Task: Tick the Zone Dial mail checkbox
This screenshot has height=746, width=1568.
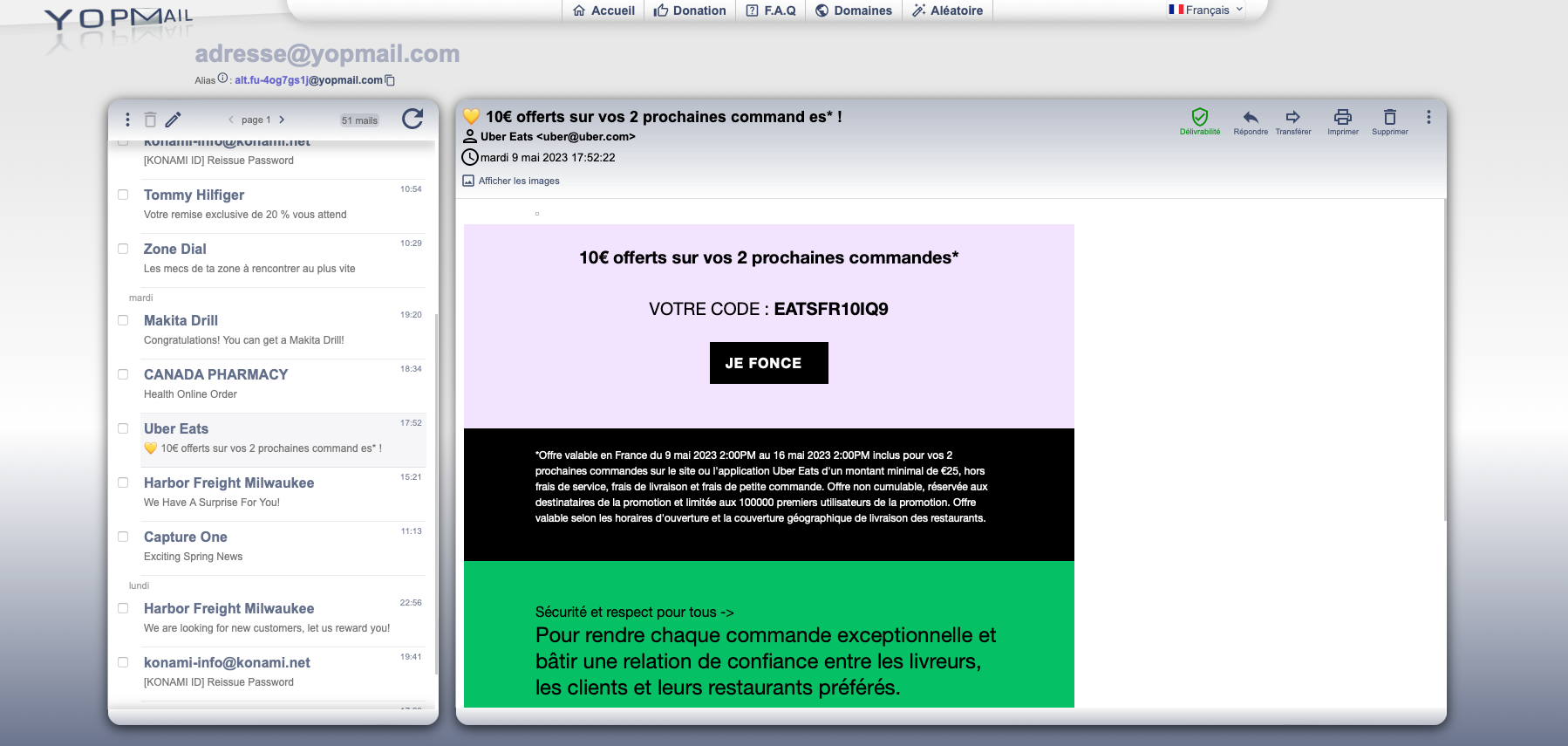Action: tap(123, 249)
